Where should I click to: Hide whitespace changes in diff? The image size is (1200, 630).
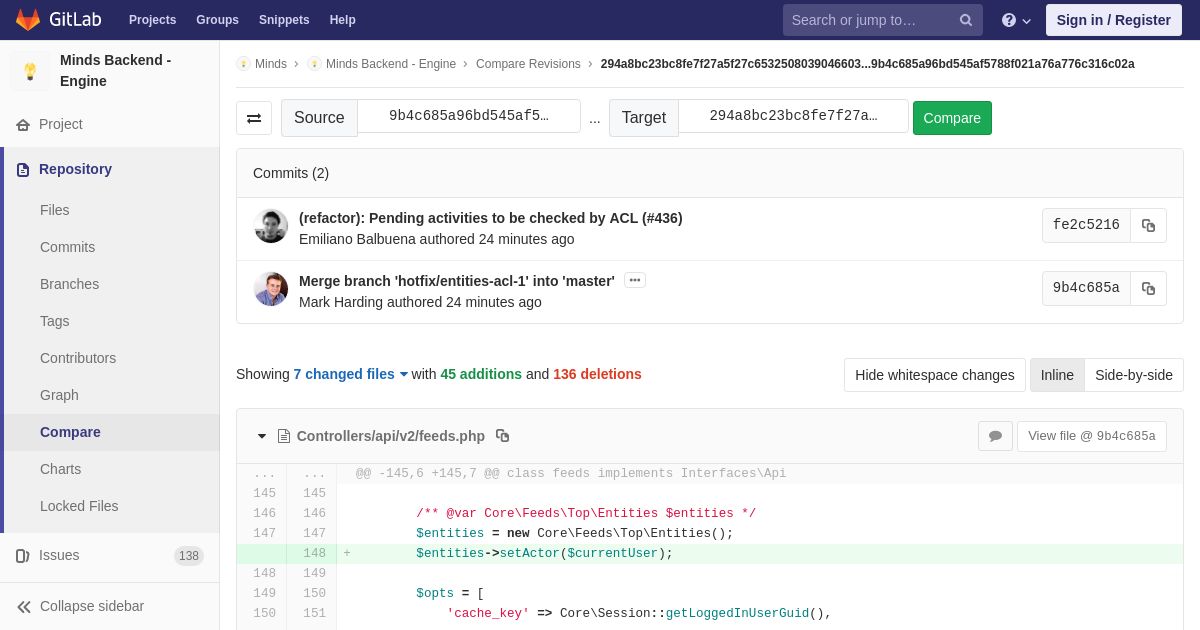pyautogui.click(x=935, y=375)
